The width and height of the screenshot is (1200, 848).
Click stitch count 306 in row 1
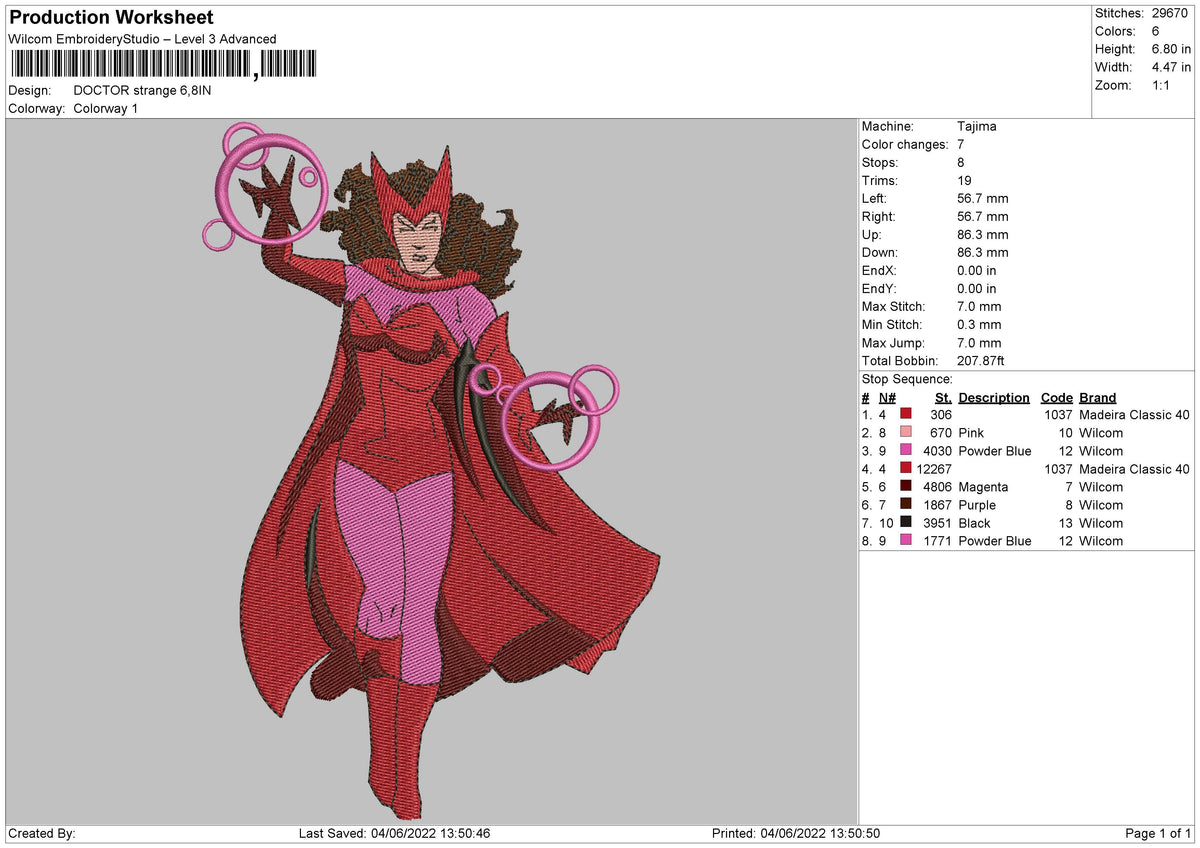point(941,415)
